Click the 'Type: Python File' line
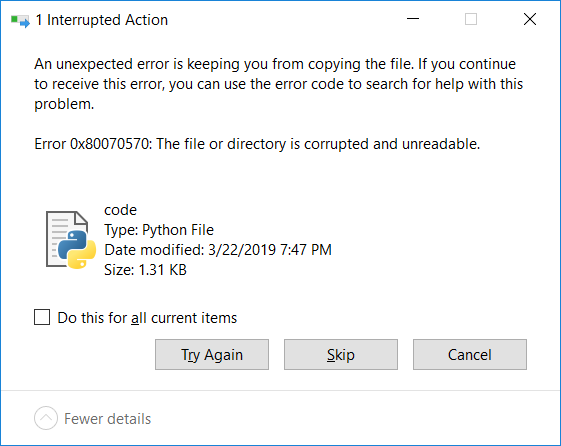This screenshot has width=561, height=446. (x=159, y=230)
